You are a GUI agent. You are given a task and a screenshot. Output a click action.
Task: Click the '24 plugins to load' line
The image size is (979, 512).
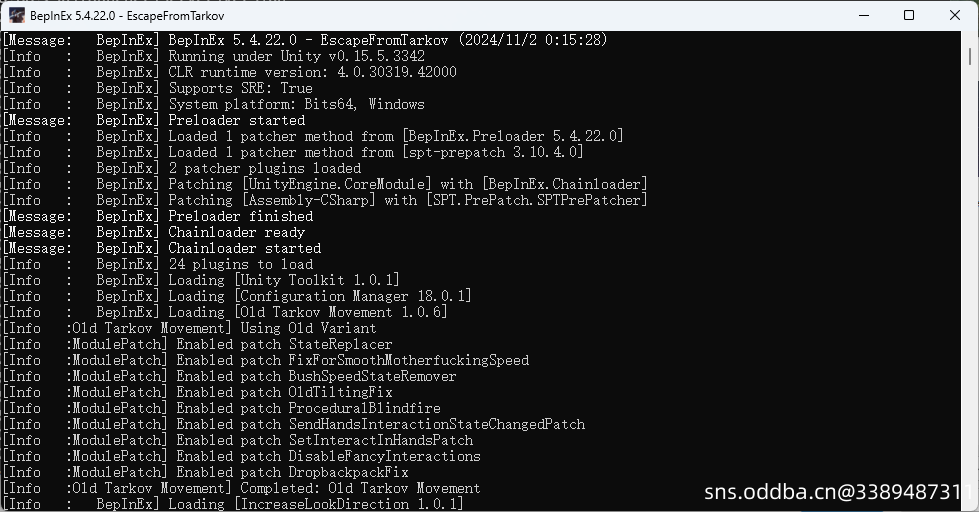click(158, 264)
